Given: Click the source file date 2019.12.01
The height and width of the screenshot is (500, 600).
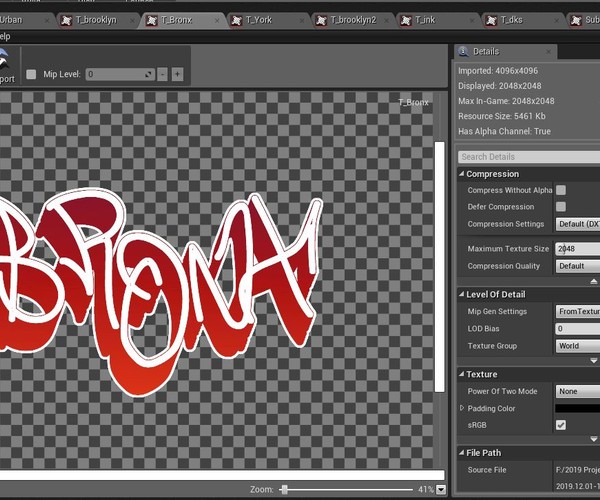Looking at the screenshot, I should (578, 487).
